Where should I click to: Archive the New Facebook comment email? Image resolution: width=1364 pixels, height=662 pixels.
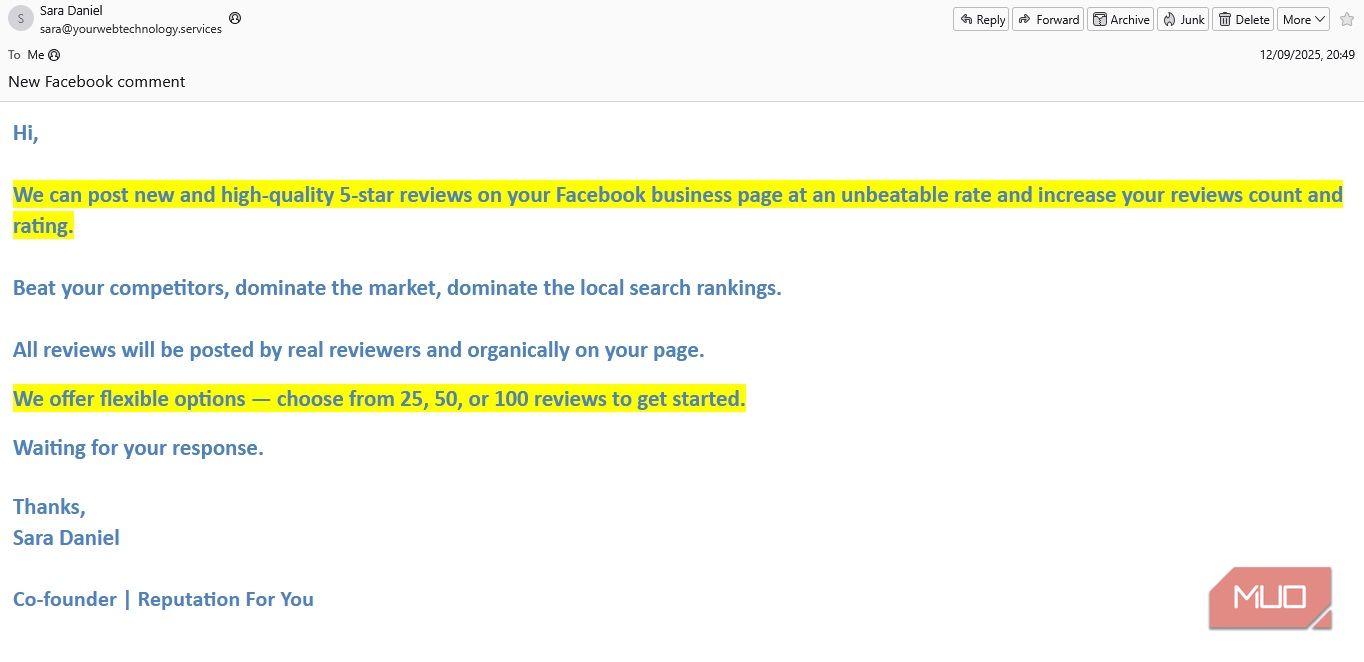1120,19
